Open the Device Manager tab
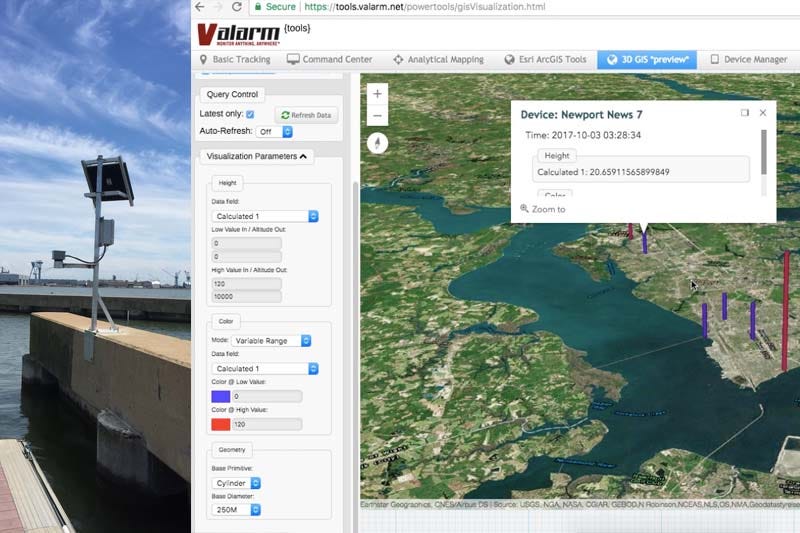The height and width of the screenshot is (533, 800). (x=748, y=60)
